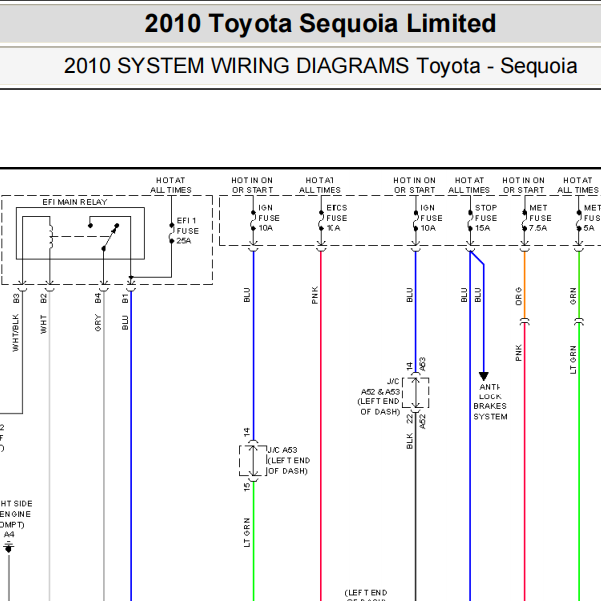Select the "2010 SYSTEM WIRING DIAGRAMS Toyota - Sequoia" heading
The height and width of the screenshot is (601, 601).
pyautogui.click(x=320, y=66)
